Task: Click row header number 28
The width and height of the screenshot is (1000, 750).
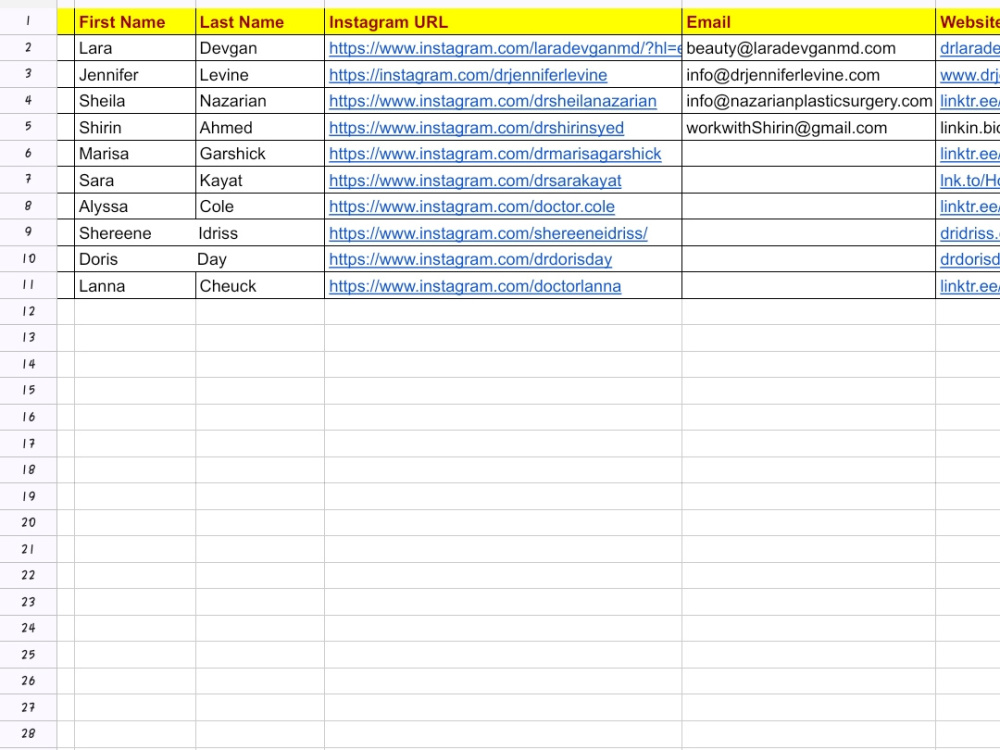Action: coord(28,734)
